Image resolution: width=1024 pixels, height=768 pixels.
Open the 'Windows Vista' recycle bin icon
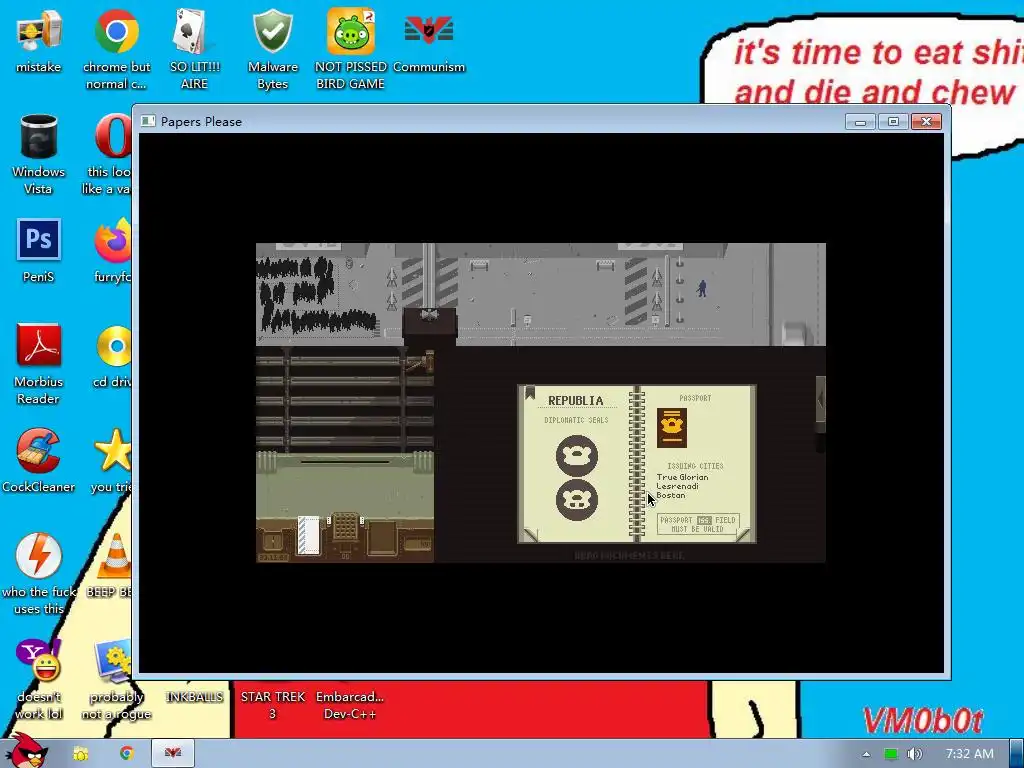tap(39, 154)
